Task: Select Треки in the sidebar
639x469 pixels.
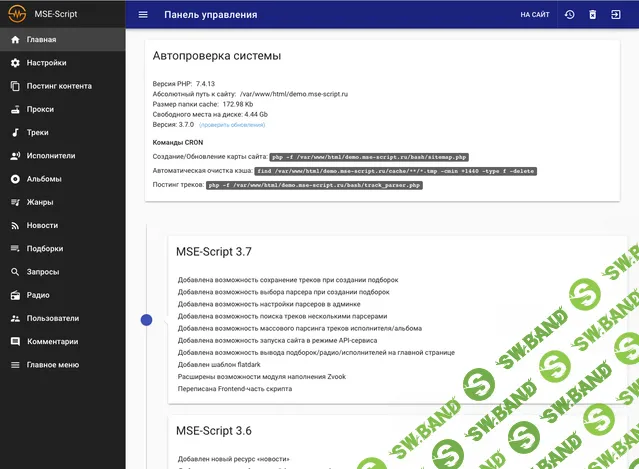Action: coord(63,132)
